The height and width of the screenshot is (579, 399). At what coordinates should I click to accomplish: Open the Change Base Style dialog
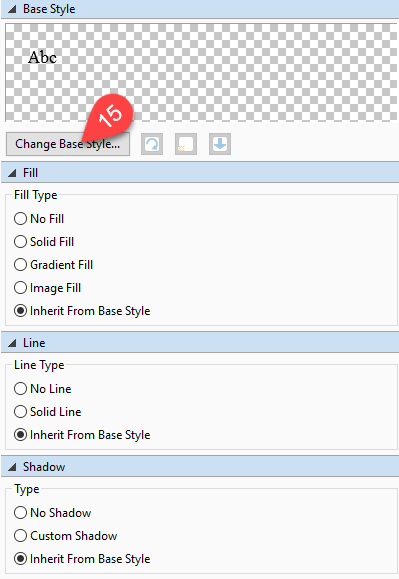click(68, 144)
